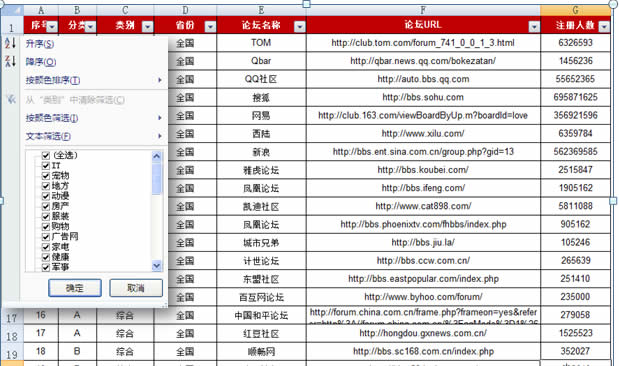Click cell with forum name 红豆社区

click(261, 334)
